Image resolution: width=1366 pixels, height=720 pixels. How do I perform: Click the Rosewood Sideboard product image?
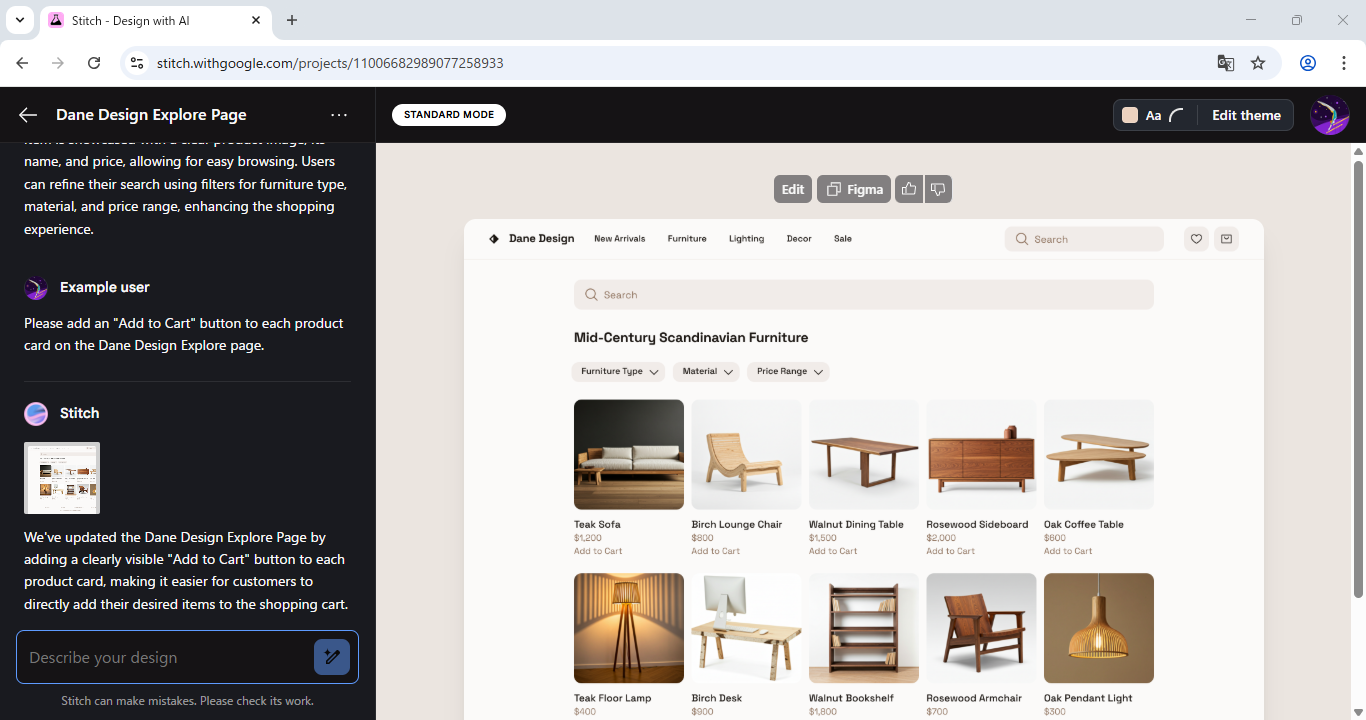point(981,455)
